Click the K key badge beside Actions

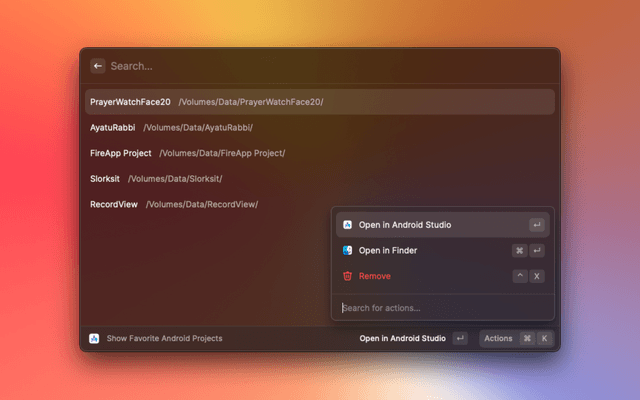click(545, 338)
